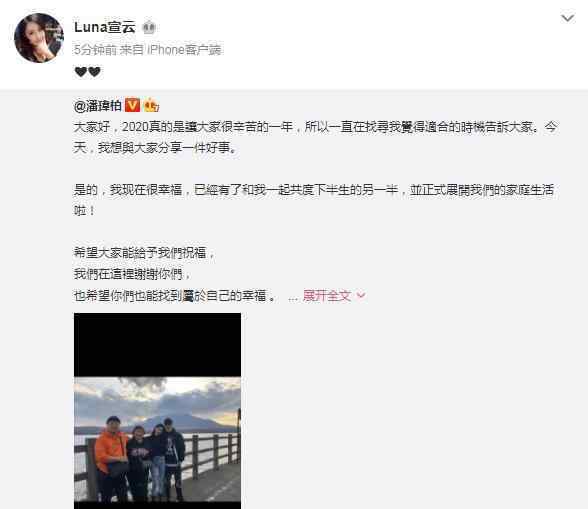Open the @潘玮柏 mention link
The image size is (588, 509).
tap(98, 106)
